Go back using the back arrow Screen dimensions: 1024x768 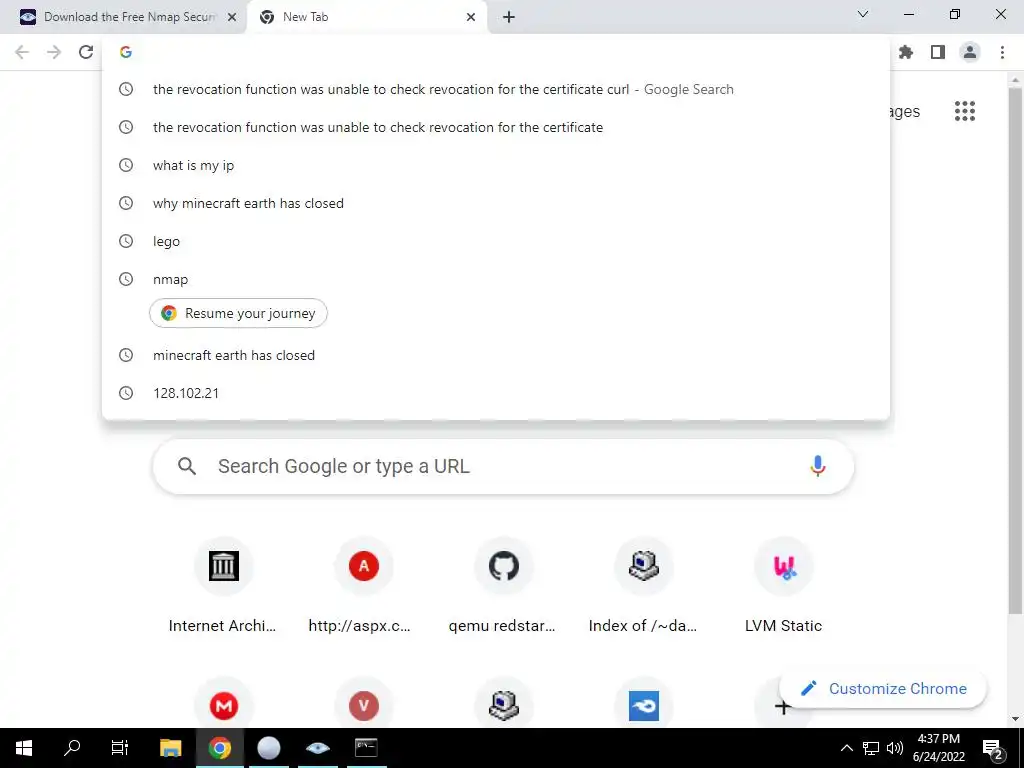tap(22, 52)
